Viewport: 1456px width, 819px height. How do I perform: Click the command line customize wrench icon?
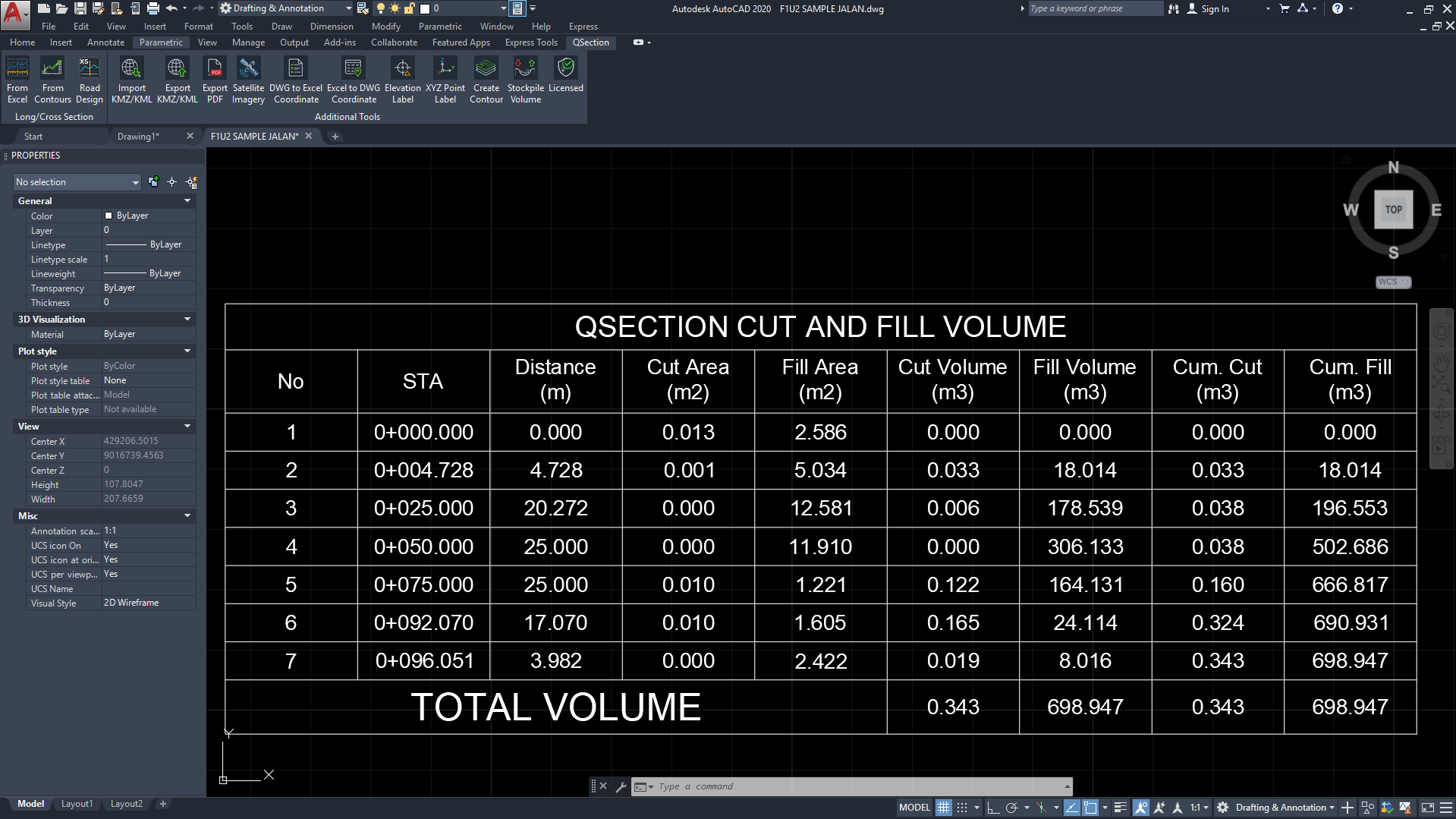coord(621,787)
